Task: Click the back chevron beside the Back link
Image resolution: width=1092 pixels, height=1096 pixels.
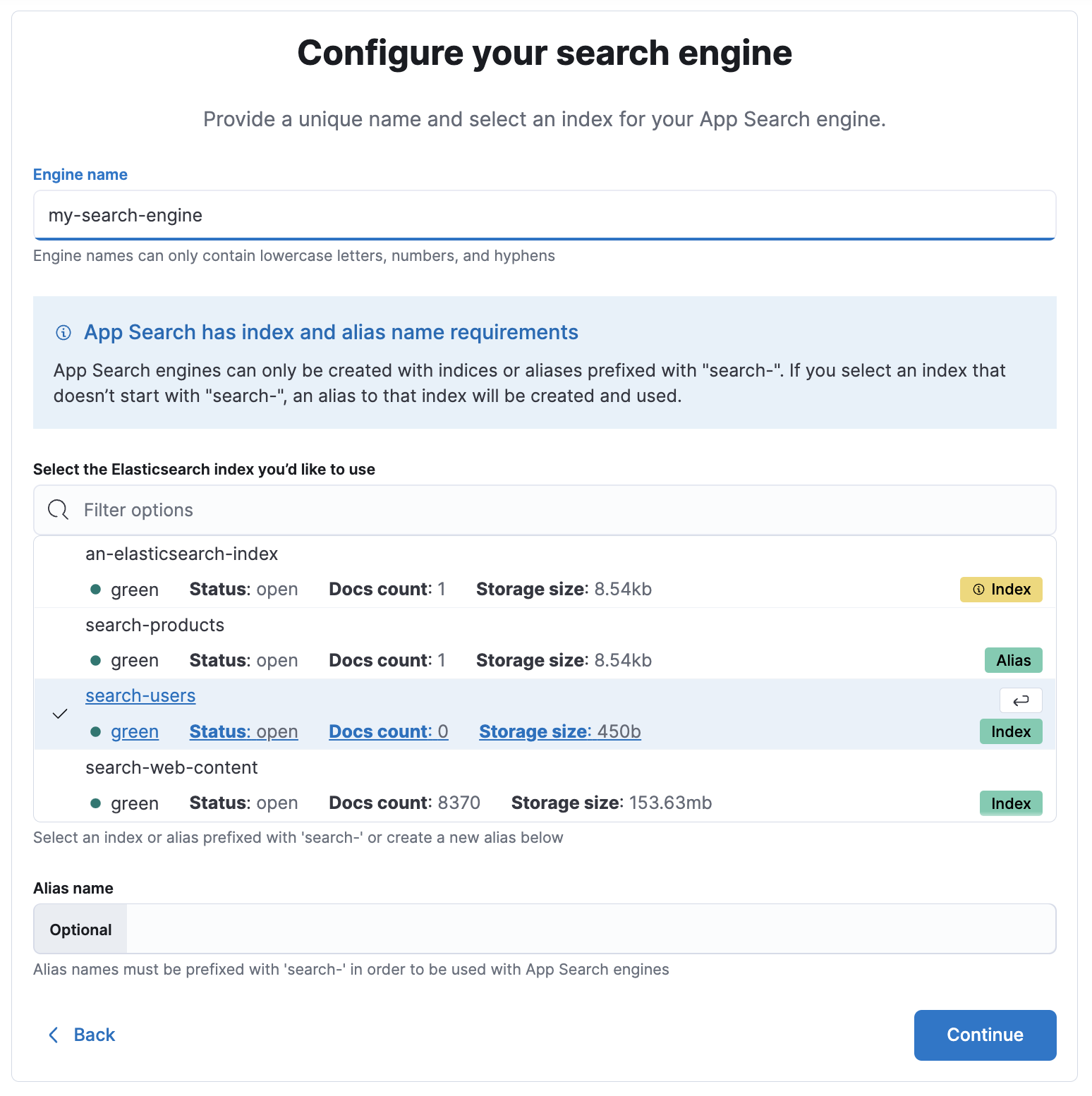Action: click(53, 1035)
